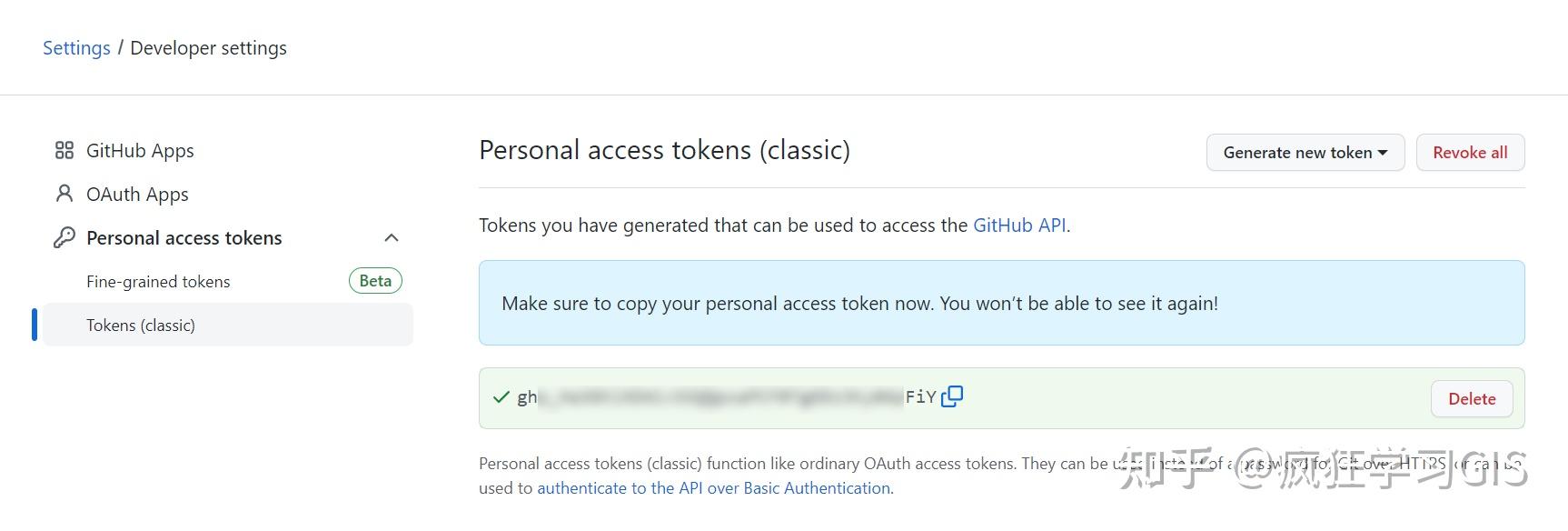Select the masked token text
Viewport: 1568px width, 531px height.
pos(718,396)
